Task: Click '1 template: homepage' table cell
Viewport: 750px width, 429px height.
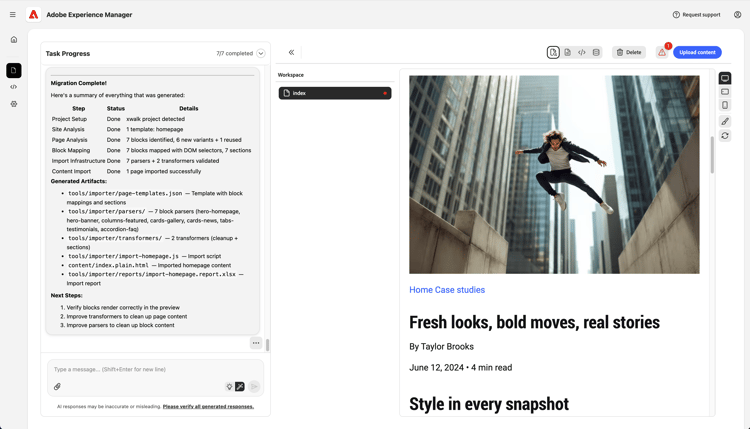Action: (154, 130)
